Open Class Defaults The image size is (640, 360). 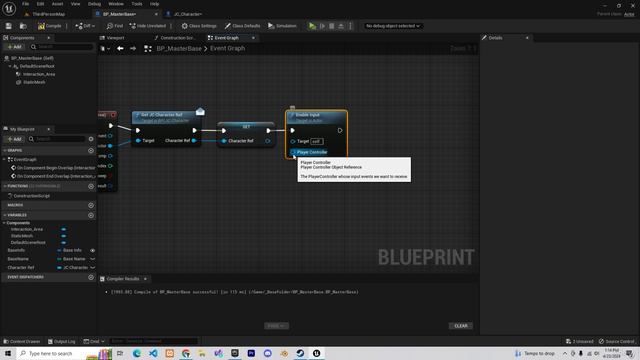(x=242, y=26)
